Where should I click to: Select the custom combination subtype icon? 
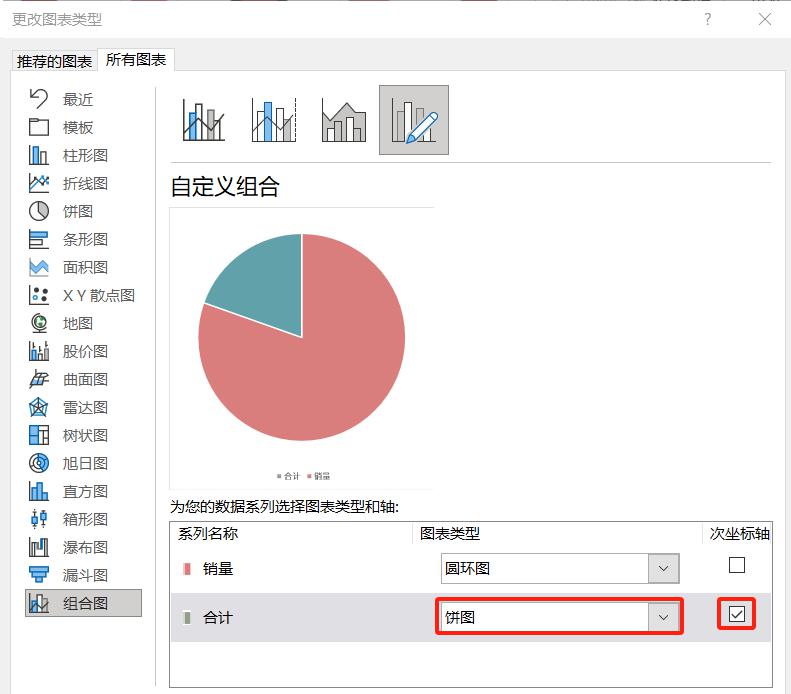pos(414,120)
